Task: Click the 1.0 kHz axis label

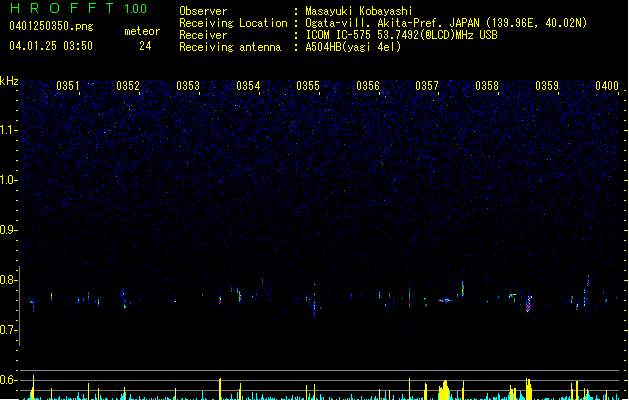Action: (x=8, y=180)
